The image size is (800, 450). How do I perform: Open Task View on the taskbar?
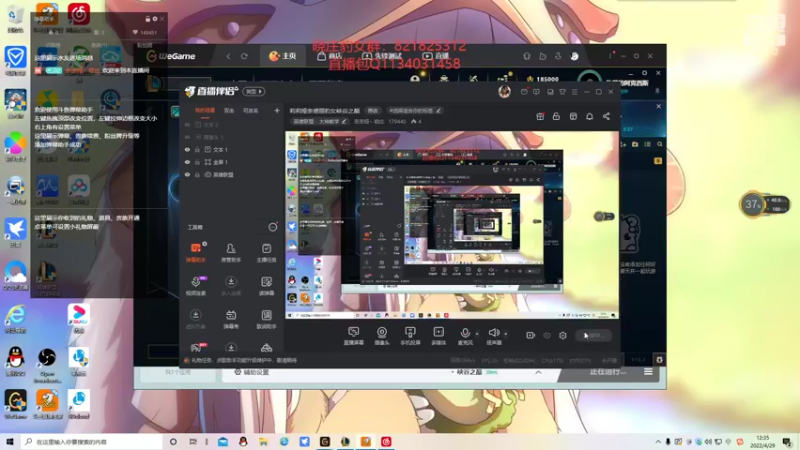[x=193, y=442]
